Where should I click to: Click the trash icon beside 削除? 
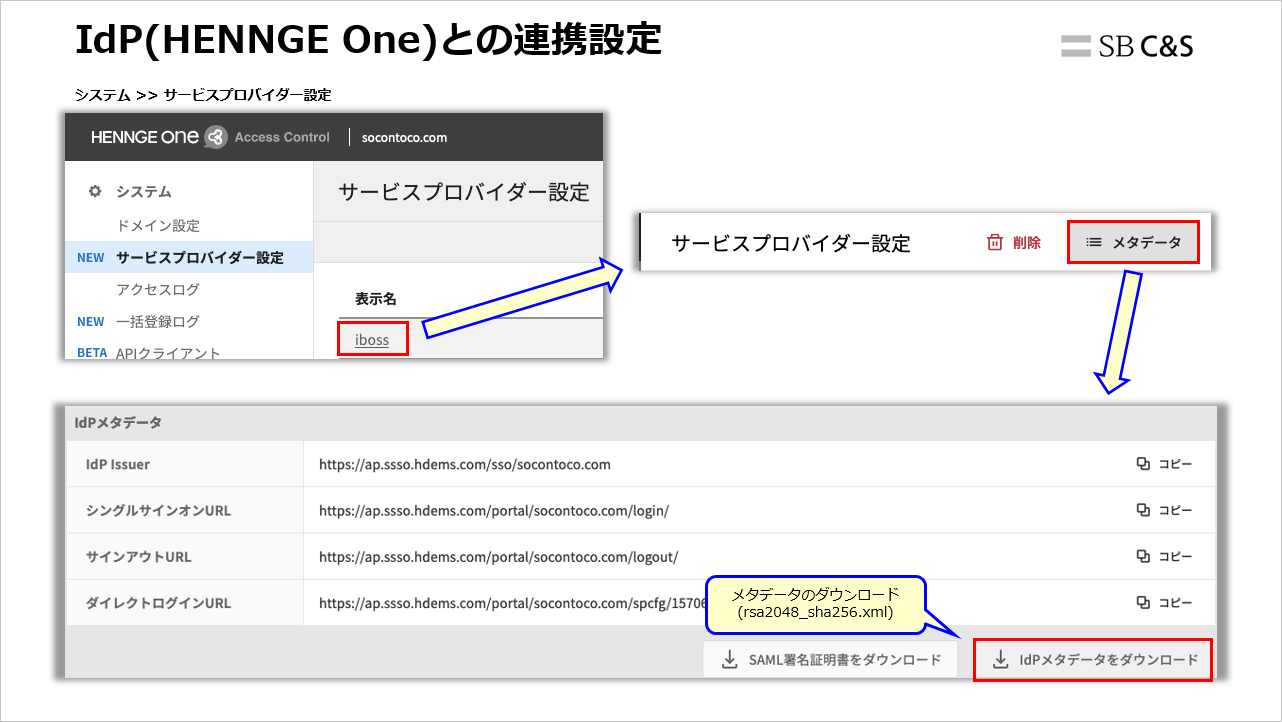pos(994,242)
